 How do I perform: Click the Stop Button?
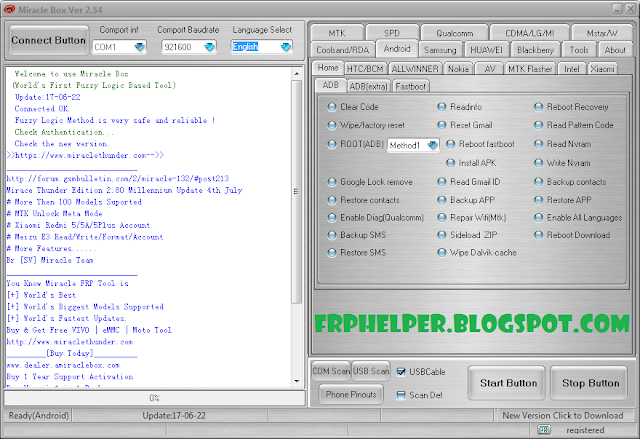(590, 383)
